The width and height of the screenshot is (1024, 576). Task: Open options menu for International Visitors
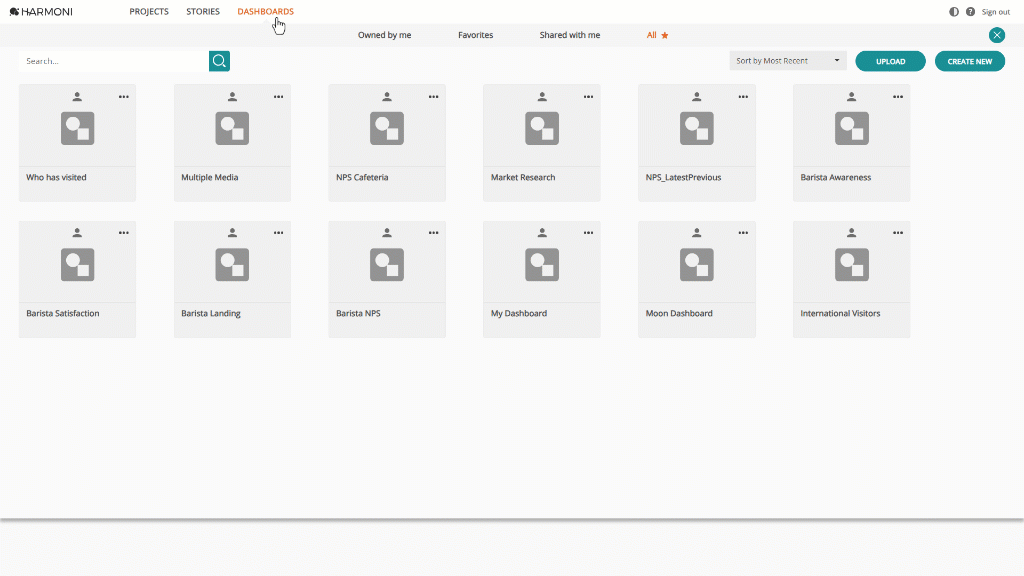click(898, 232)
